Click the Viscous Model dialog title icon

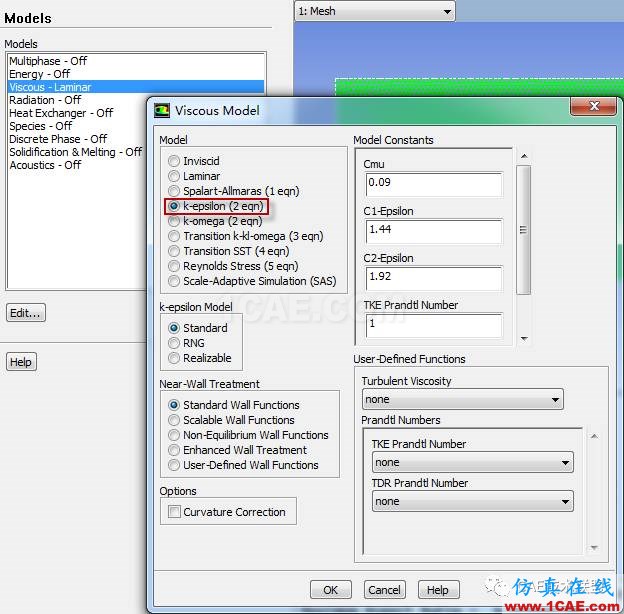point(162,111)
